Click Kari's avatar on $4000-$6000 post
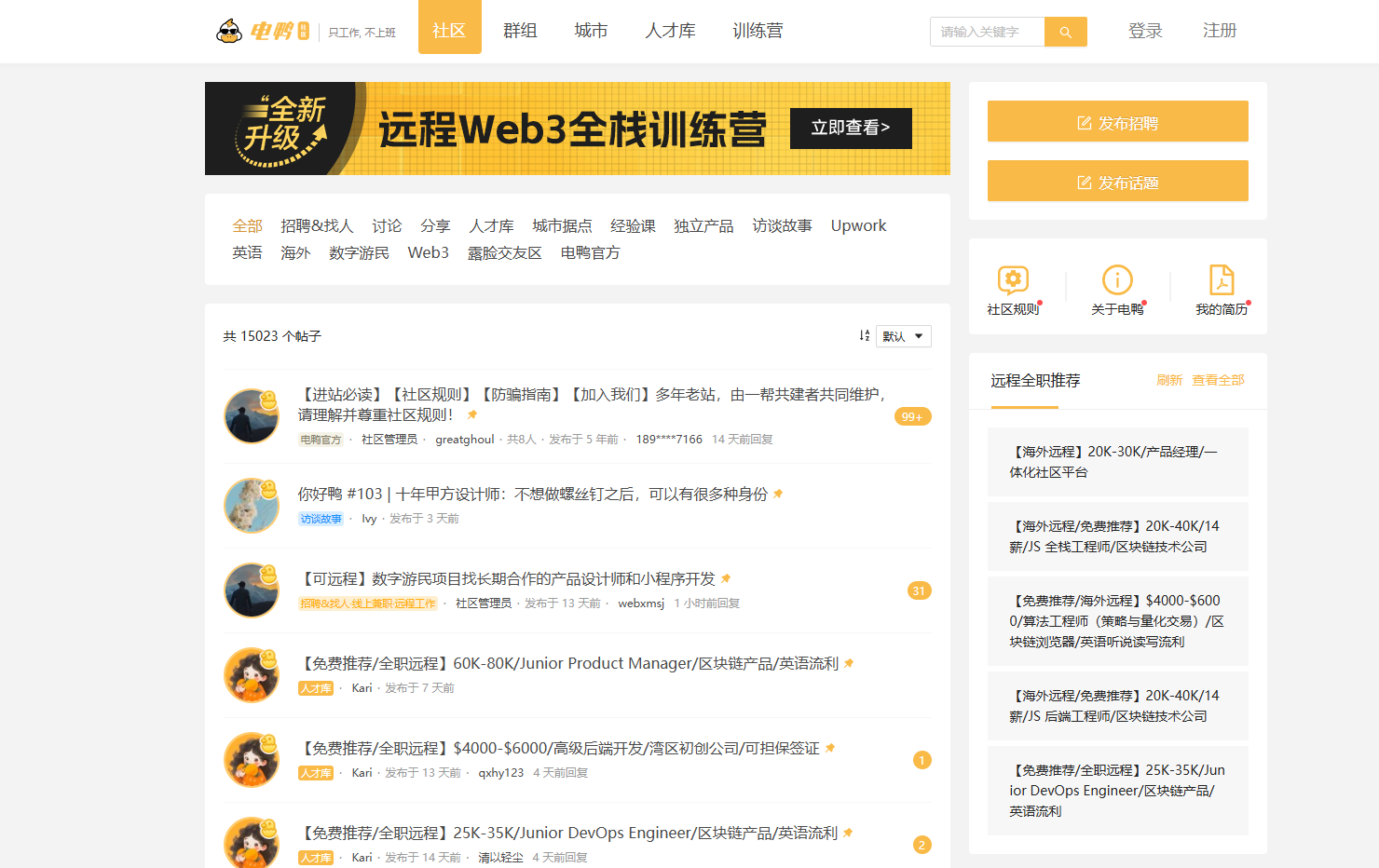This screenshot has height=868, width=1379. pyautogui.click(x=252, y=760)
